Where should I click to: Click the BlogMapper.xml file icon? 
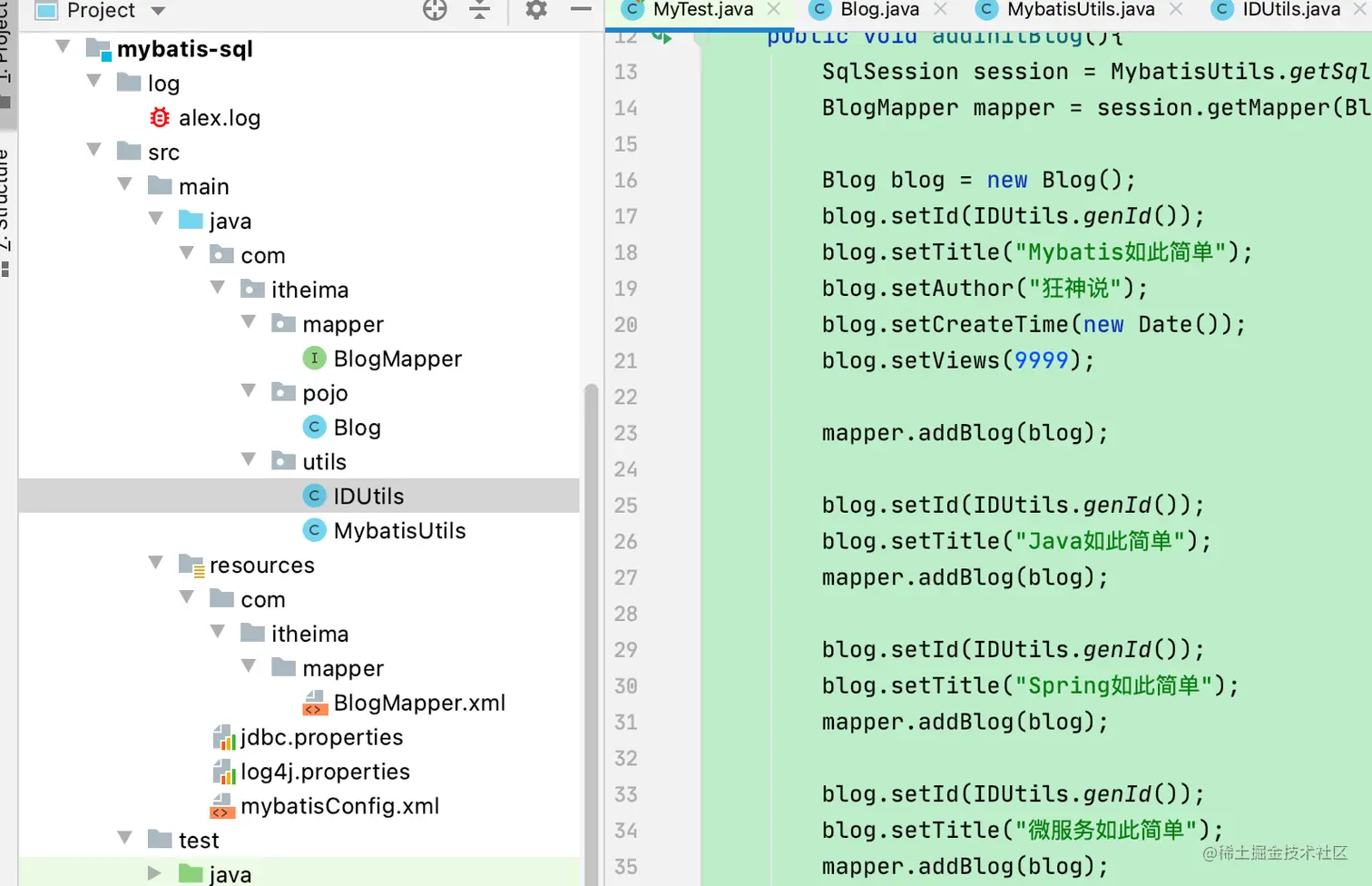[315, 703]
